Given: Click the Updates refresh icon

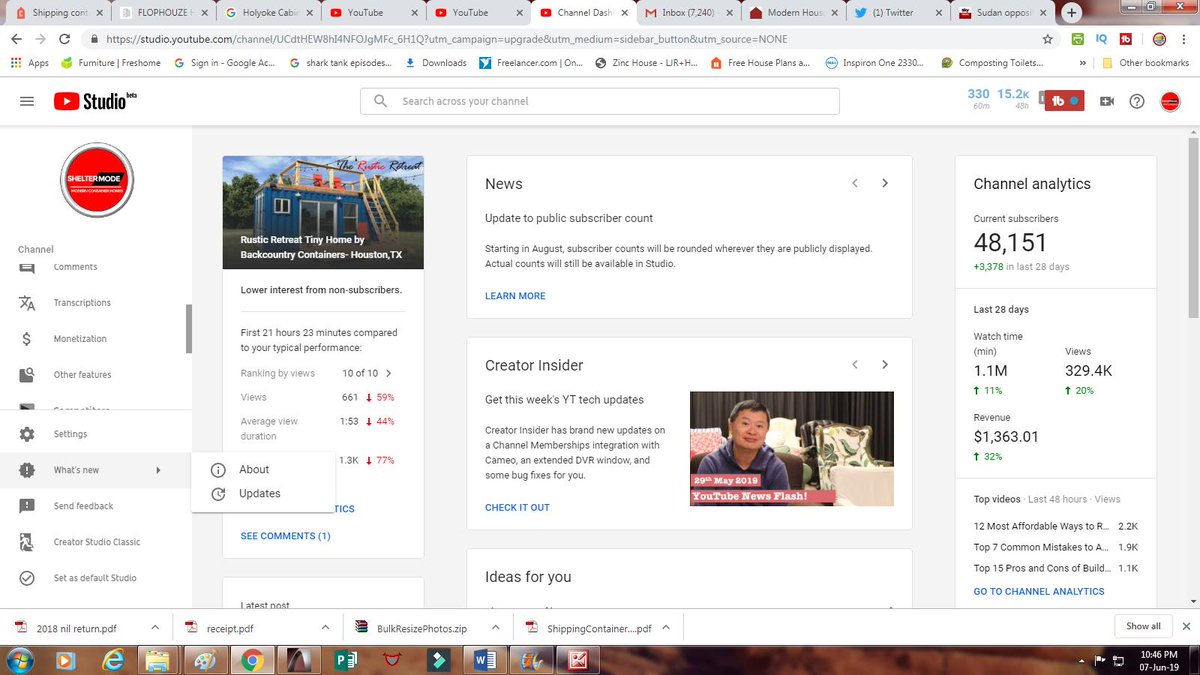Looking at the screenshot, I should (x=218, y=493).
